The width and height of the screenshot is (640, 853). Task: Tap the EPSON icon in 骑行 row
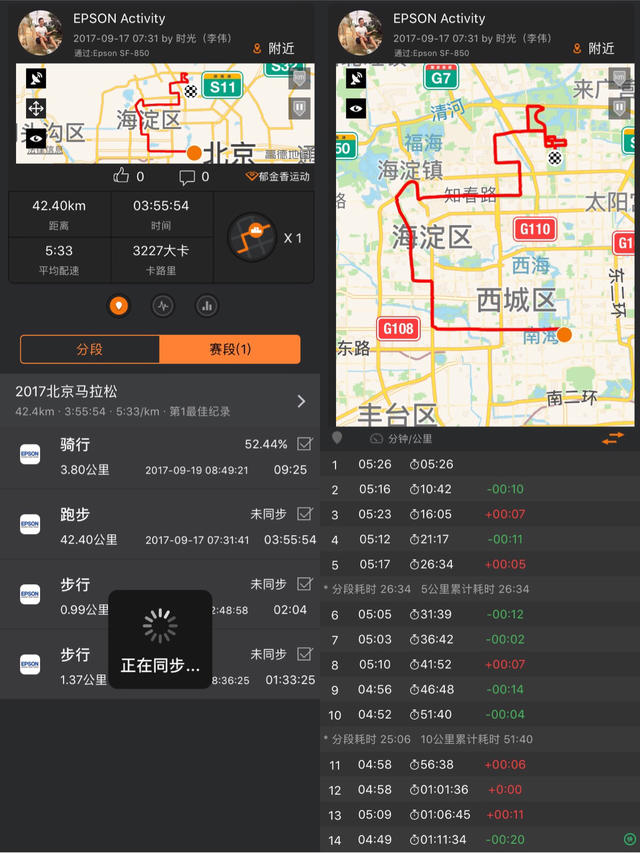30,454
